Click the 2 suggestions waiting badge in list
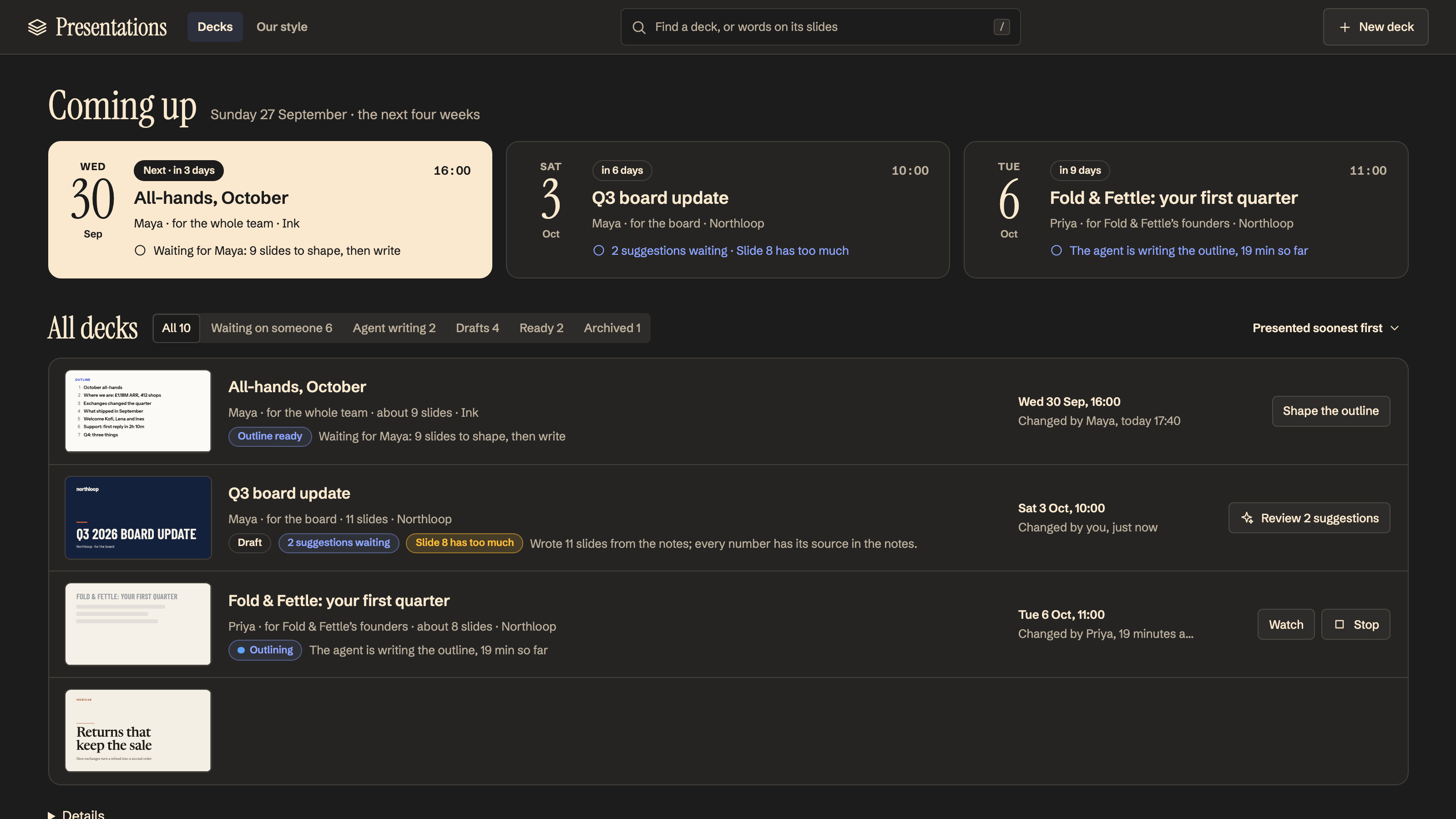 tap(339, 543)
